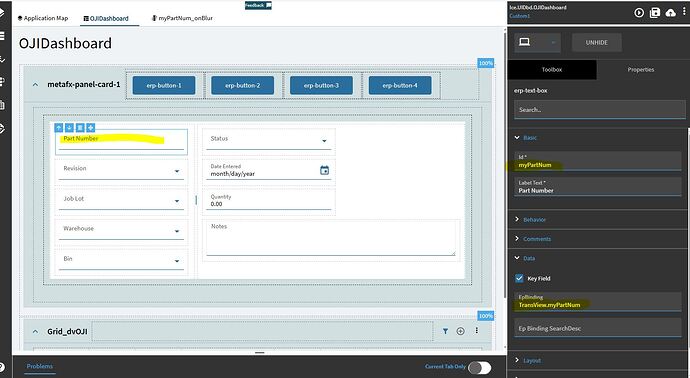The height and width of the screenshot is (378, 690).
Task: Collapse the metafx-panel-card-1 panel
Action: coord(35,84)
